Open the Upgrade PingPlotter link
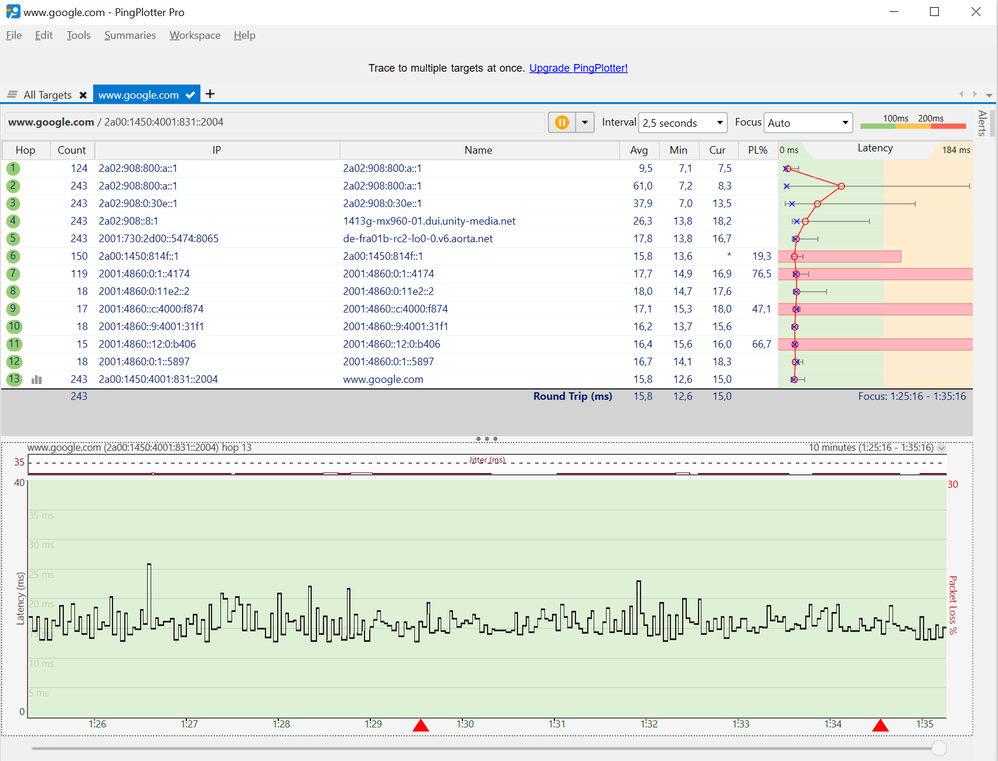Screen dimensions: 998x761 [x=578, y=68]
